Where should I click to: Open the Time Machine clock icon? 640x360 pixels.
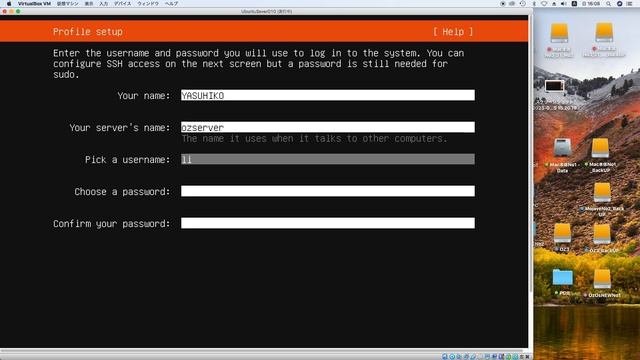[523, 3]
